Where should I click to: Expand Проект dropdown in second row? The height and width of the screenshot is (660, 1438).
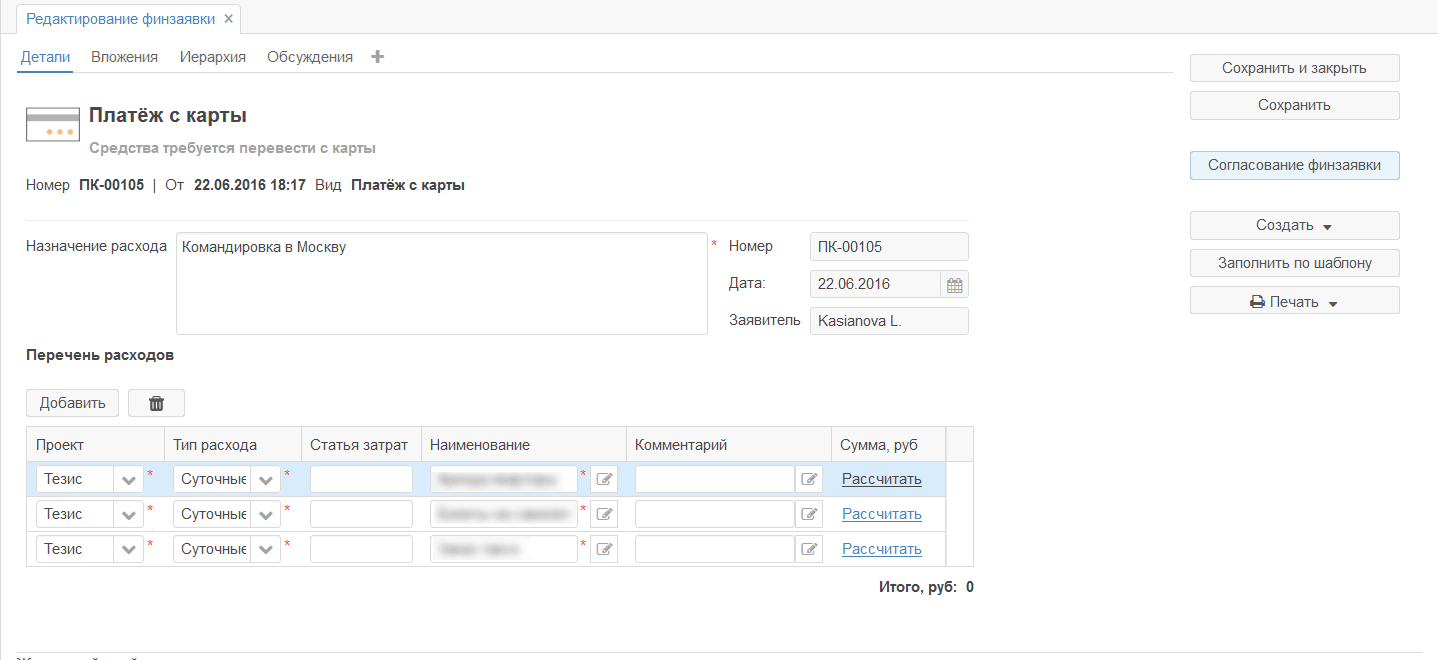[129, 514]
